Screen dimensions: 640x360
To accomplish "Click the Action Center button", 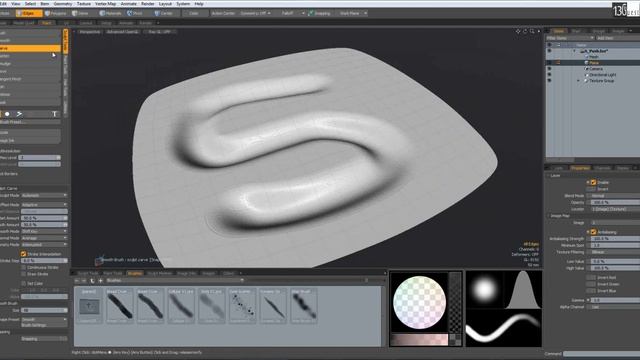I will pyautogui.click(x=223, y=13).
